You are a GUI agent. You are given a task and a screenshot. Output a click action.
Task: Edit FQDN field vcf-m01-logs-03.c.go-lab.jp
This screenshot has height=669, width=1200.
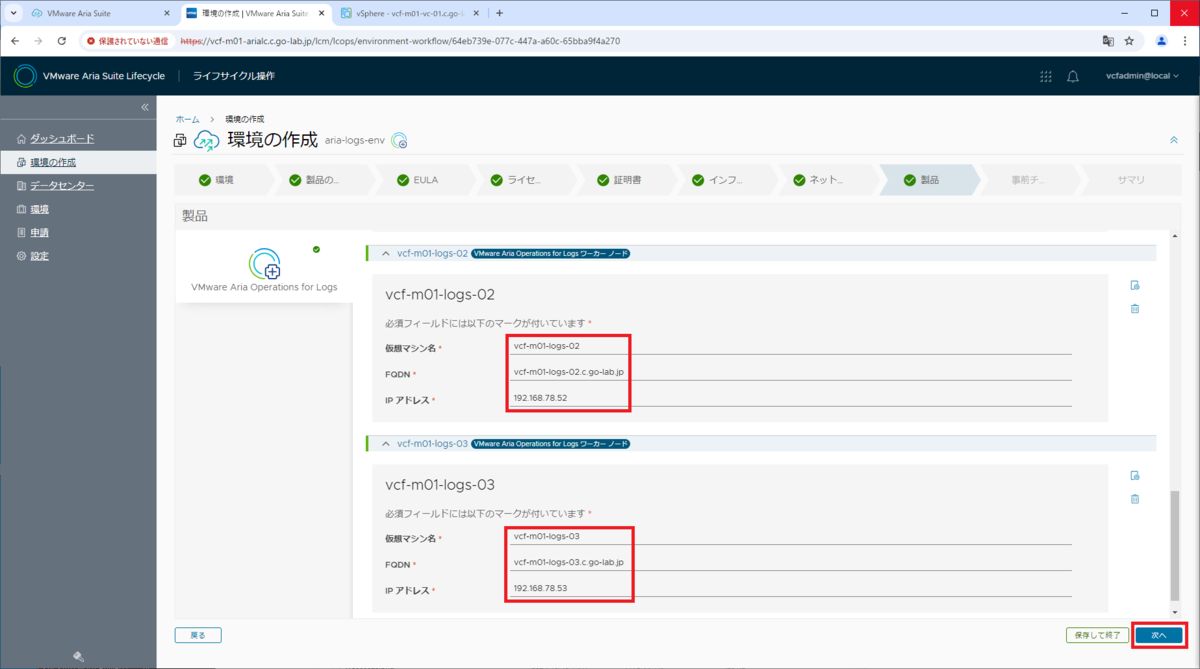click(790, 562)
